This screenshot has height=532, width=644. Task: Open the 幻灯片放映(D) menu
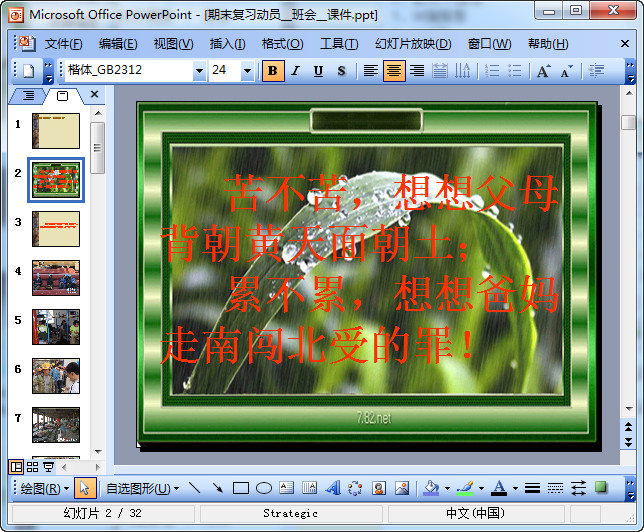(413, 44)
